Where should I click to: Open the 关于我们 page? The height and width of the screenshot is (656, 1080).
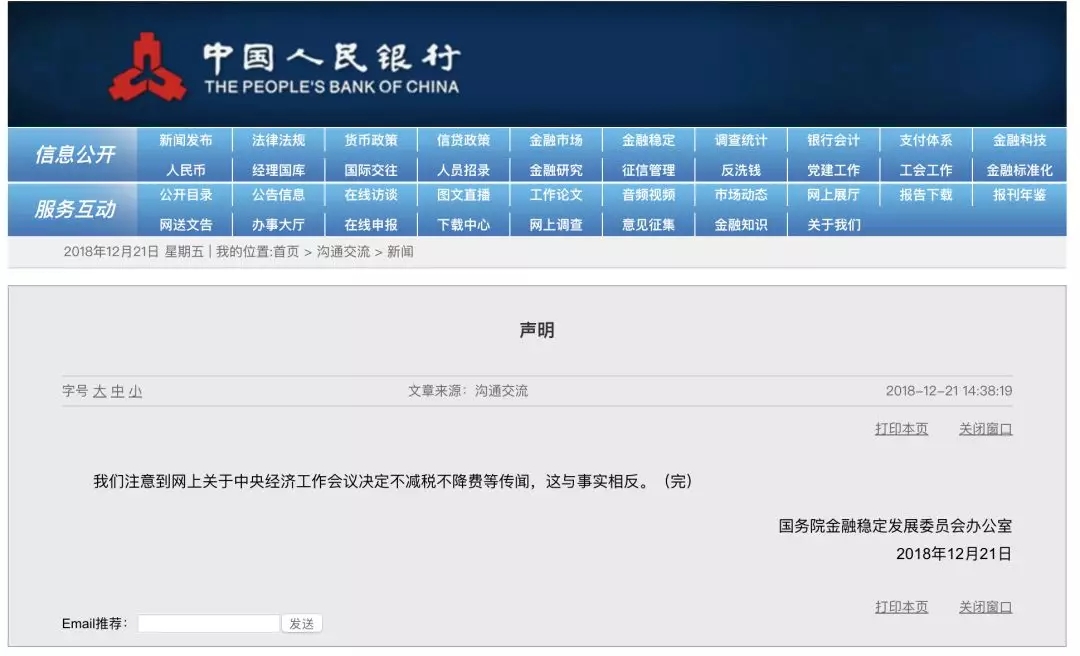[x=833, y=225]
